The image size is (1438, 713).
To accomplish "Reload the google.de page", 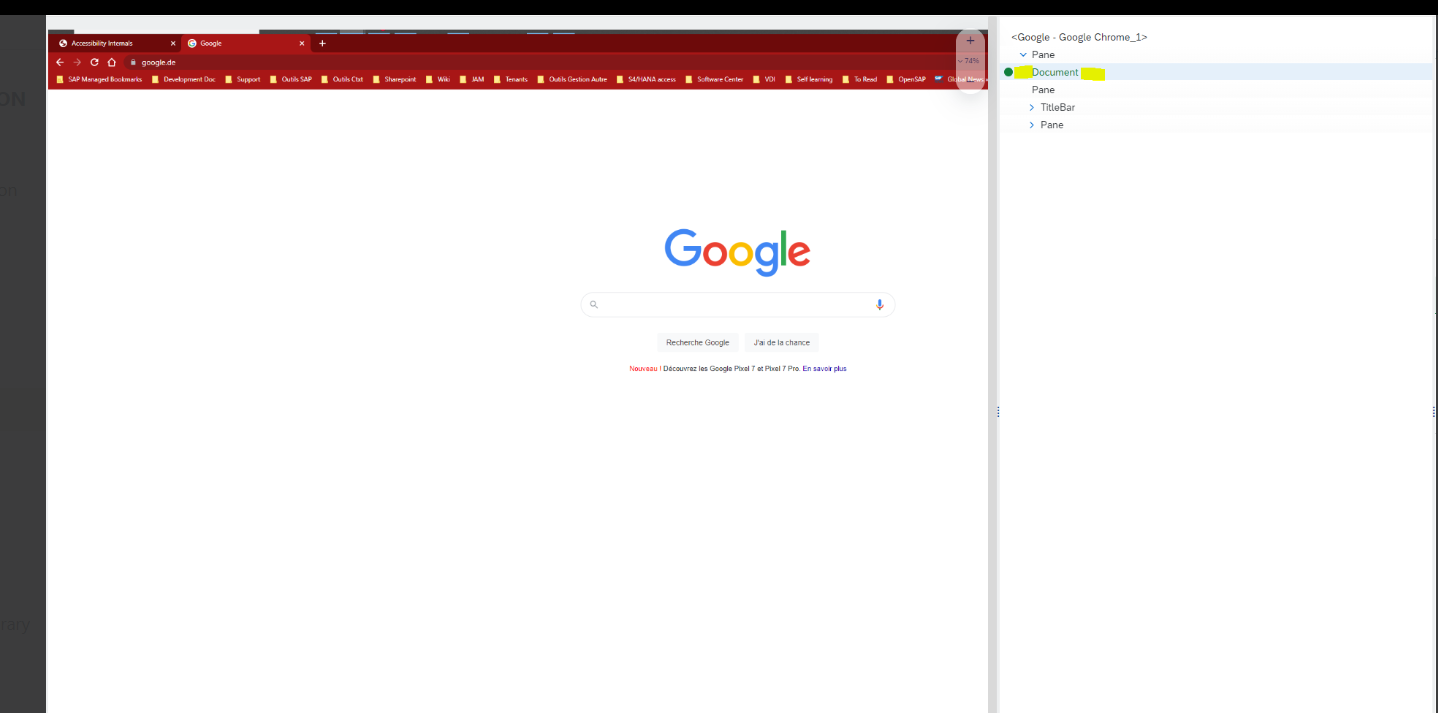I will coord(94,62).
